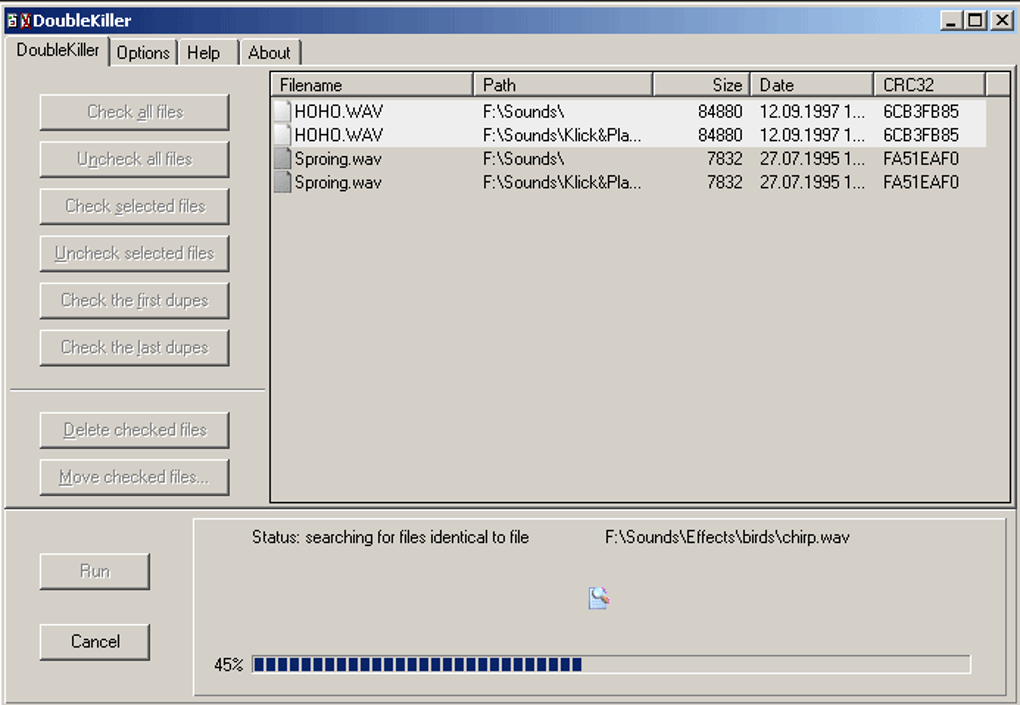Click the 45% search progress bar
The width and height of the screenshot is (1020, 705).
tap(611, 664)
